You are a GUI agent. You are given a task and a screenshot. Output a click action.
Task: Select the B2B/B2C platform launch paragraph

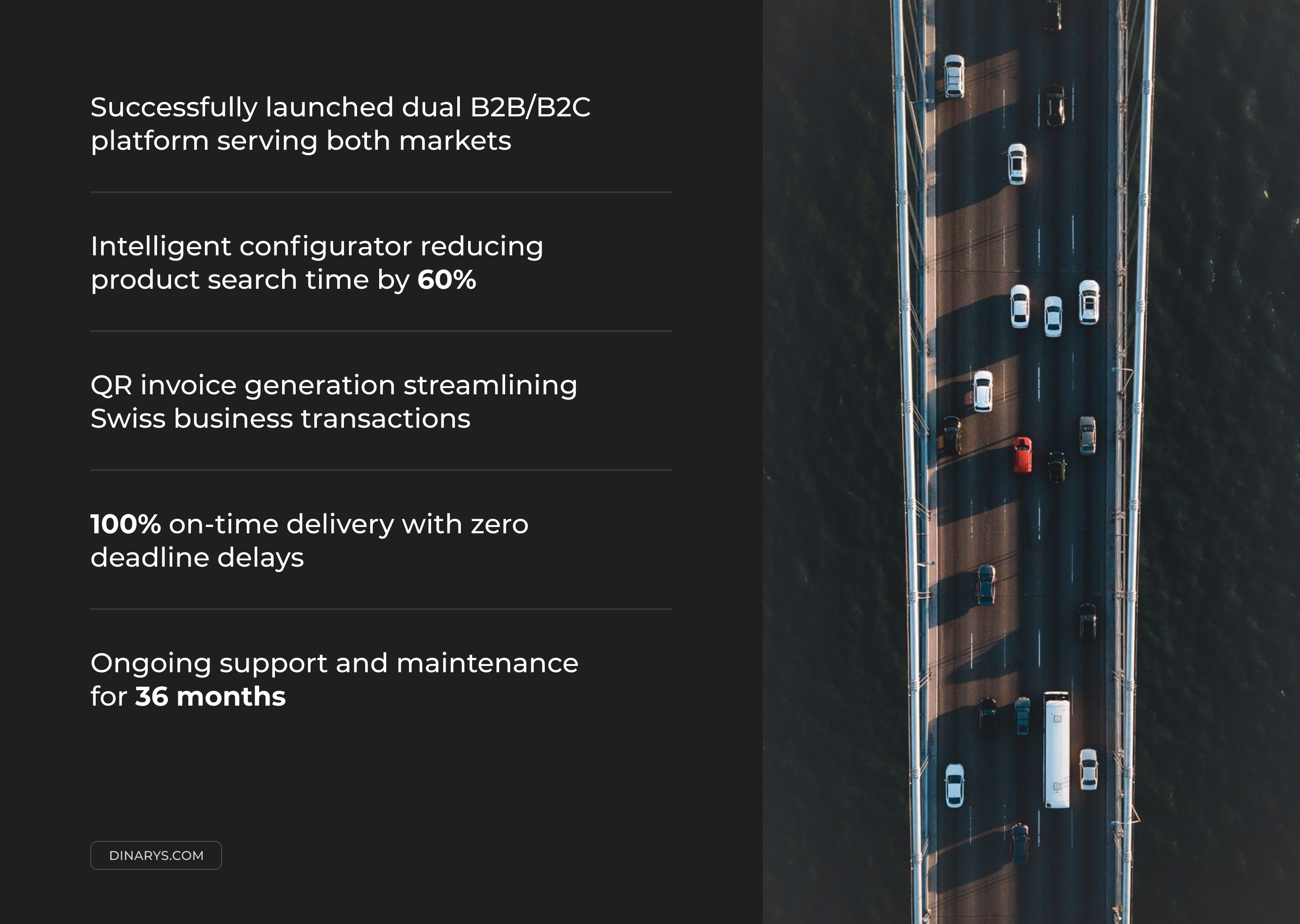[340, 124]
